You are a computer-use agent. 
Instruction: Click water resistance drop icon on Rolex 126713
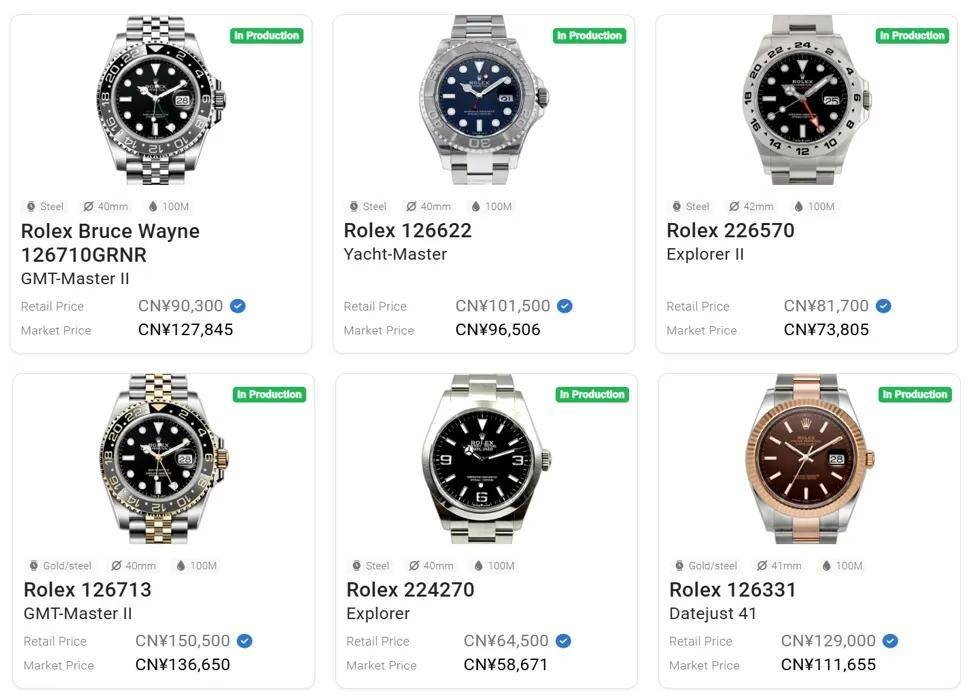(181, 565)
